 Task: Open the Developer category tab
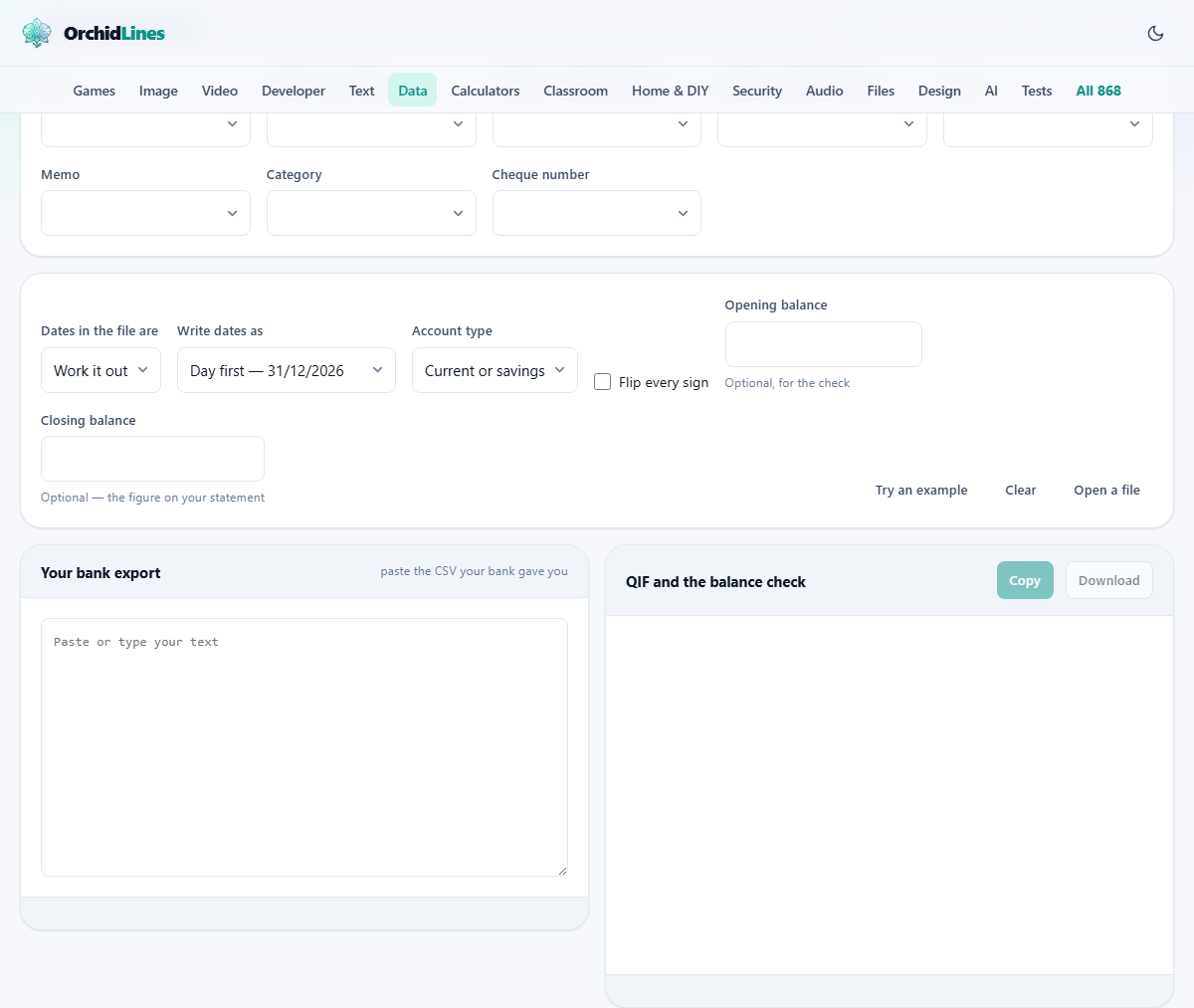tap(294, 91)
